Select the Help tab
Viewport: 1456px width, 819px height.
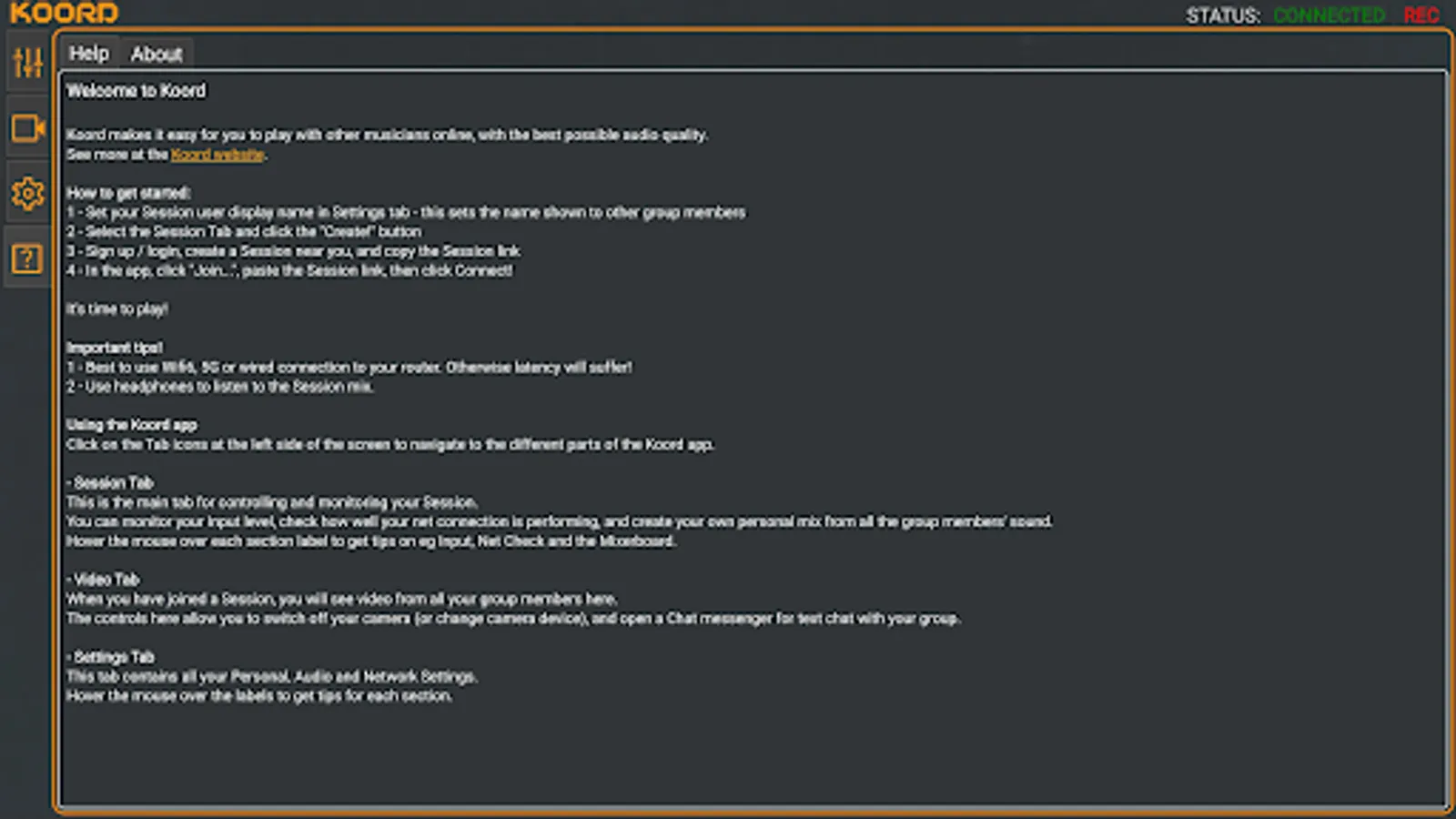click(x=89, y=54)
